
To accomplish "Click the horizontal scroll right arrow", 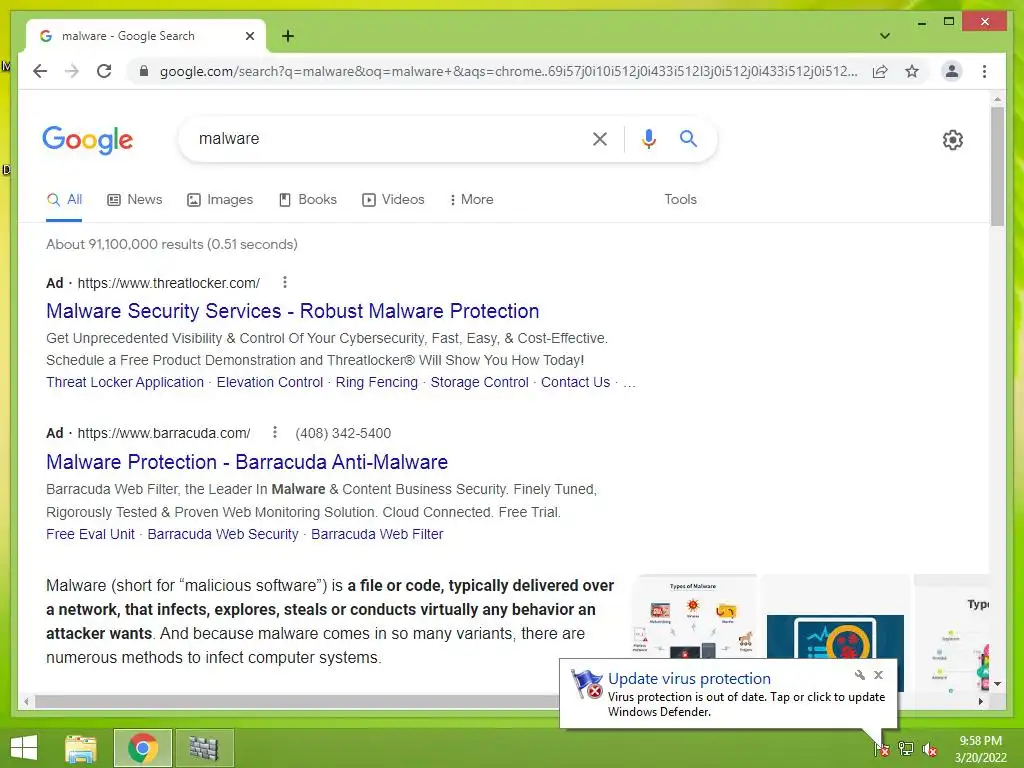I will (981, 701).
